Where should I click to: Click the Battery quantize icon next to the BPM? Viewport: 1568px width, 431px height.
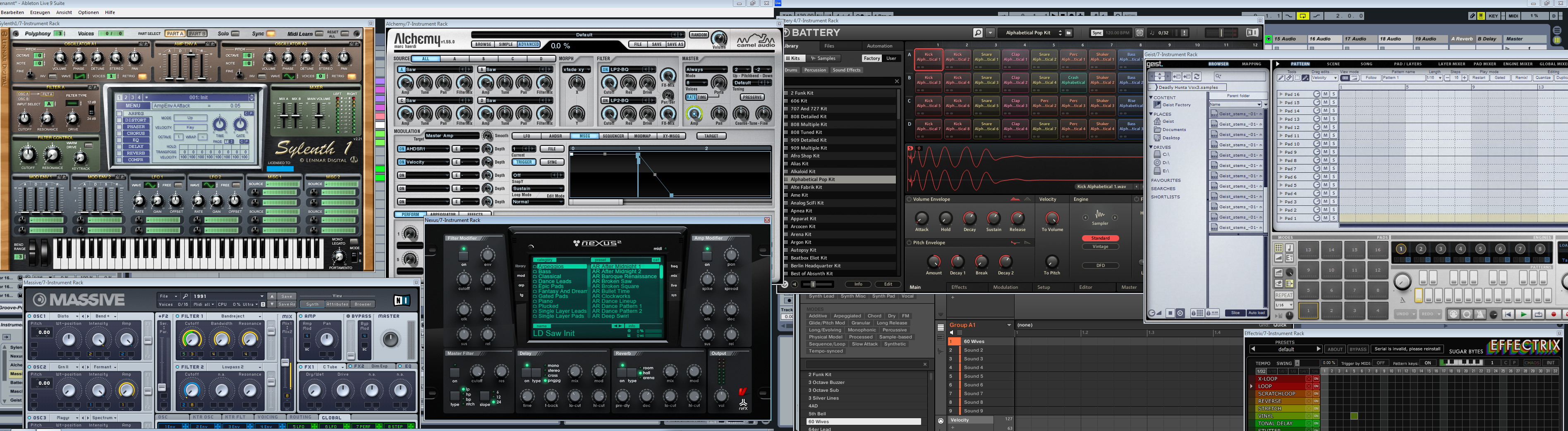[1139, 33]
